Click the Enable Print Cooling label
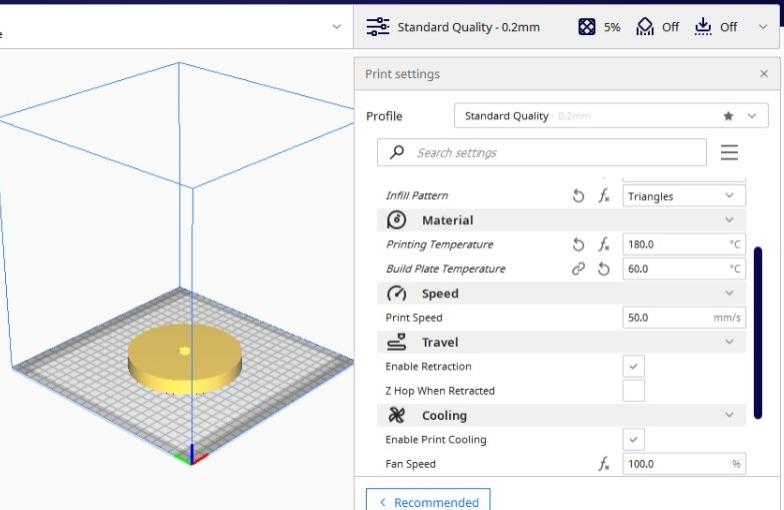This screenshot has width=784, height=510. (436, 440)
